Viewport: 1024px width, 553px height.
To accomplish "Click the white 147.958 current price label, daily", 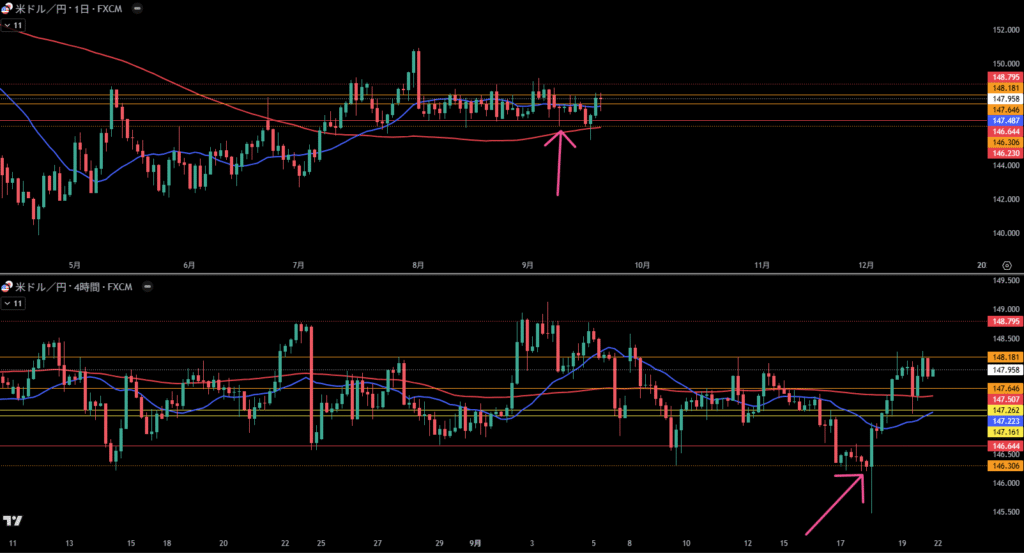I will pos(1004,99).
